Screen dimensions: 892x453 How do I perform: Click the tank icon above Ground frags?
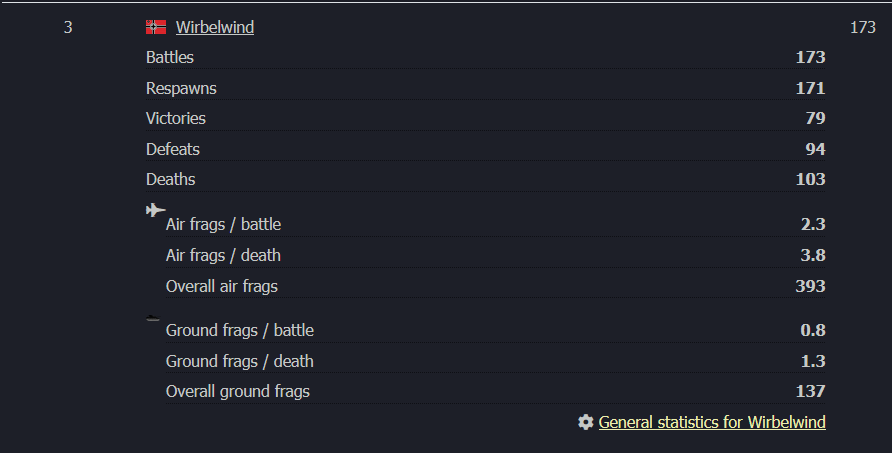[x=152, y=318]
